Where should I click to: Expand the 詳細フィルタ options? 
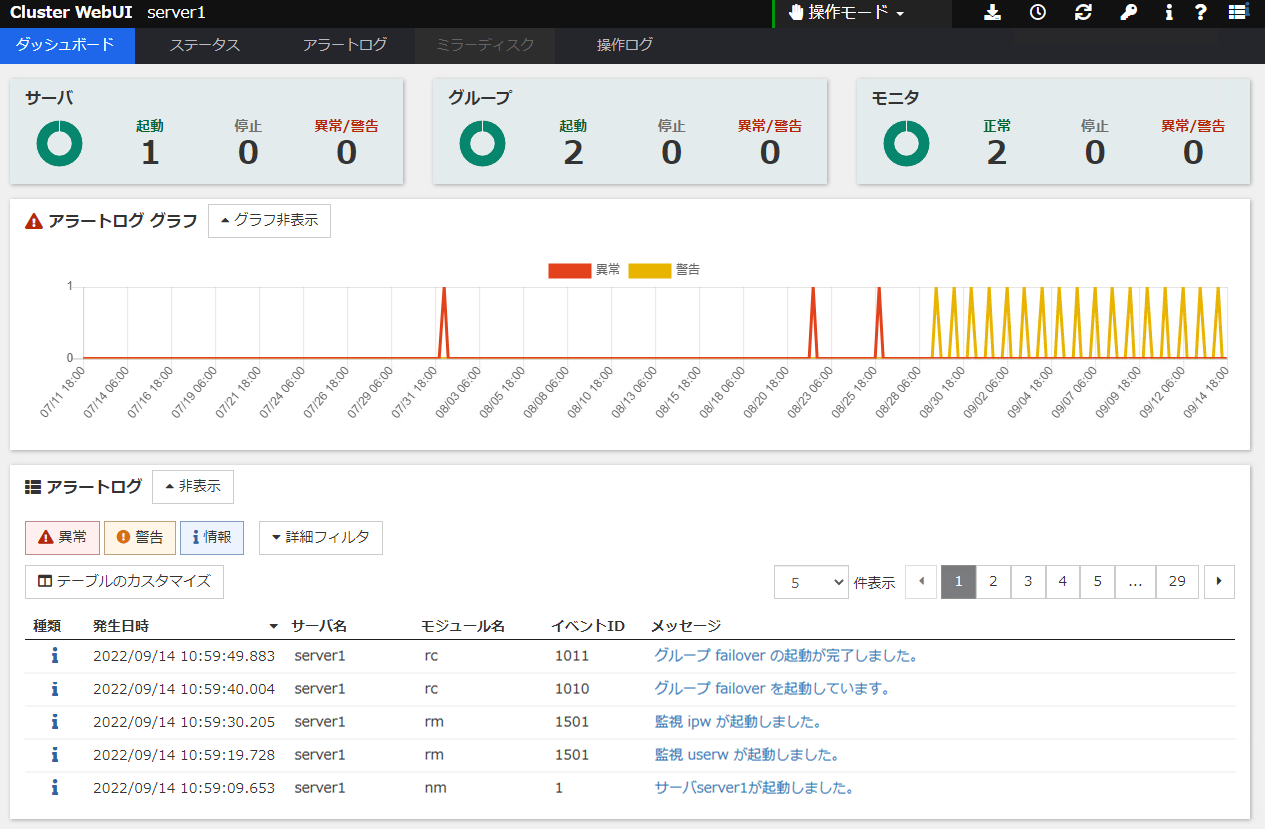point(320,537)
